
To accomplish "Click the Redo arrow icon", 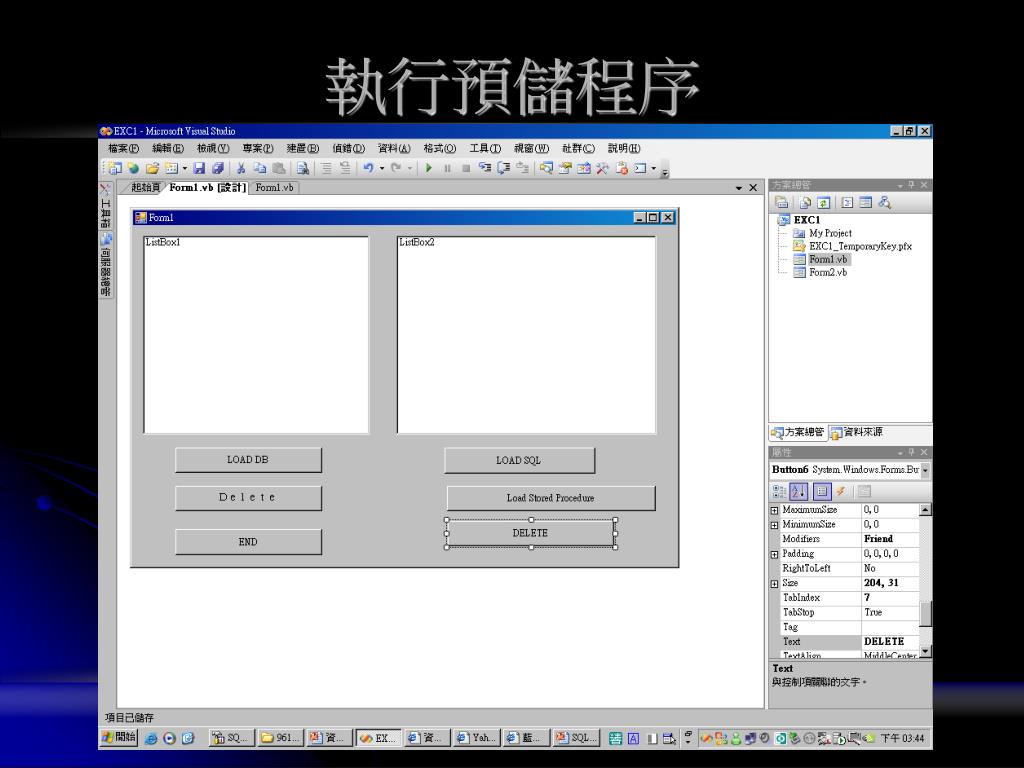I will point(396,168).
